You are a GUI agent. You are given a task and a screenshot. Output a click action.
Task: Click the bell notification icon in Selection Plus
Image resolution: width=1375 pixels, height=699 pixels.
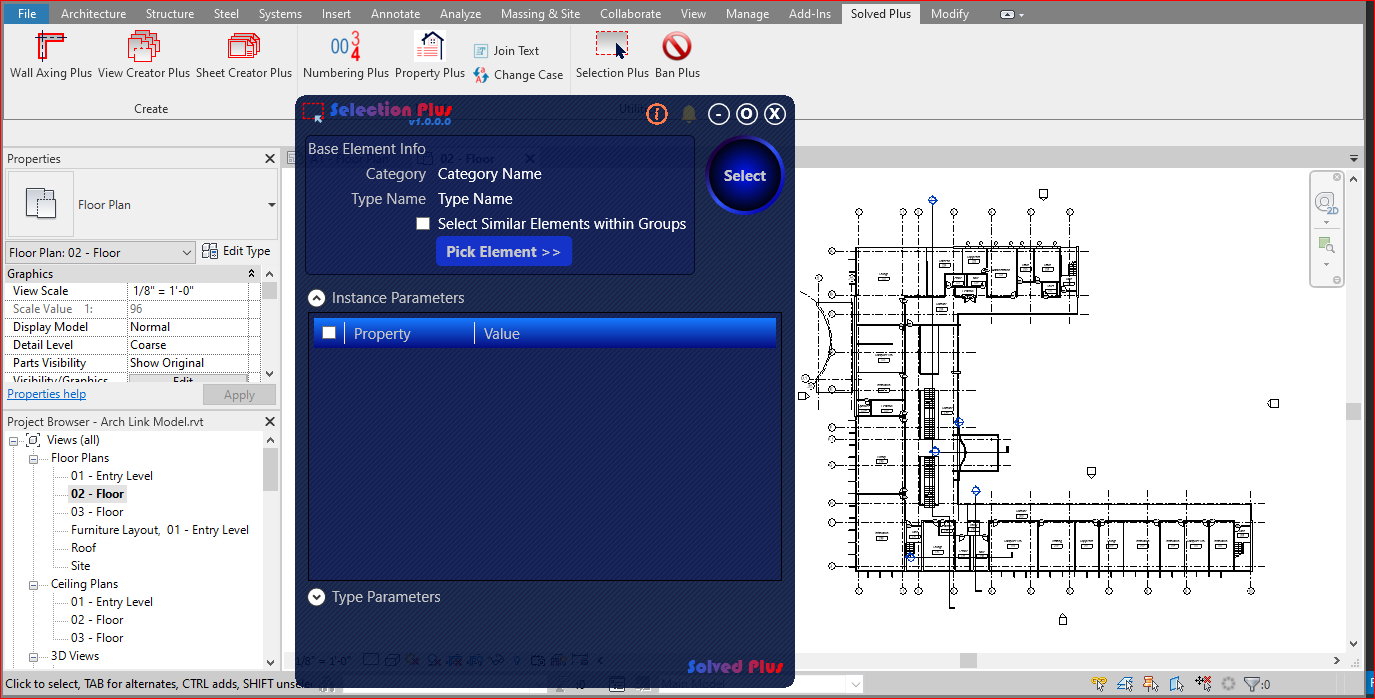pyautogui.click(x=688, y=114)
